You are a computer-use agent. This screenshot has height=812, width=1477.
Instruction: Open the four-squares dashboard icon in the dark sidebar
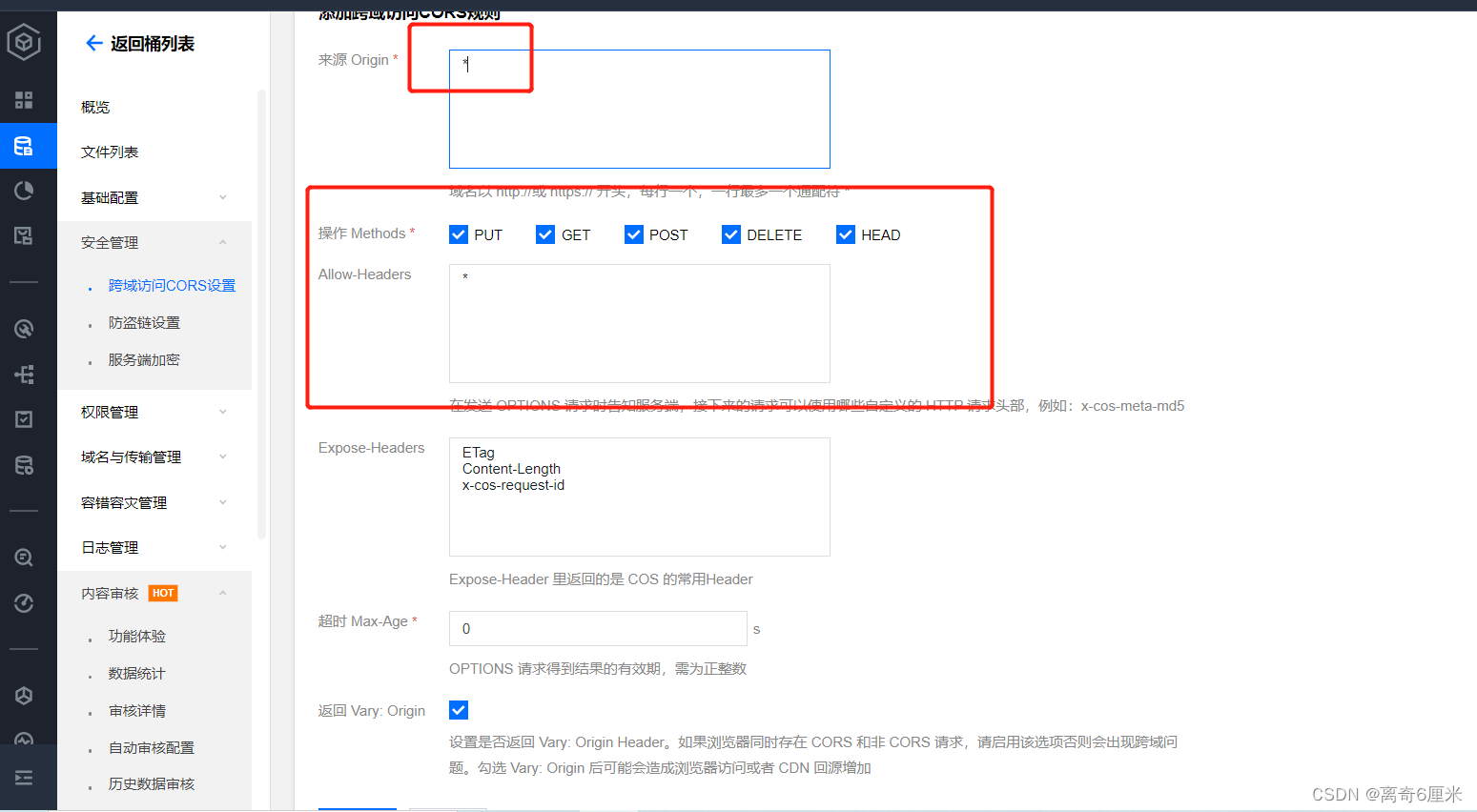click(24, 100)
